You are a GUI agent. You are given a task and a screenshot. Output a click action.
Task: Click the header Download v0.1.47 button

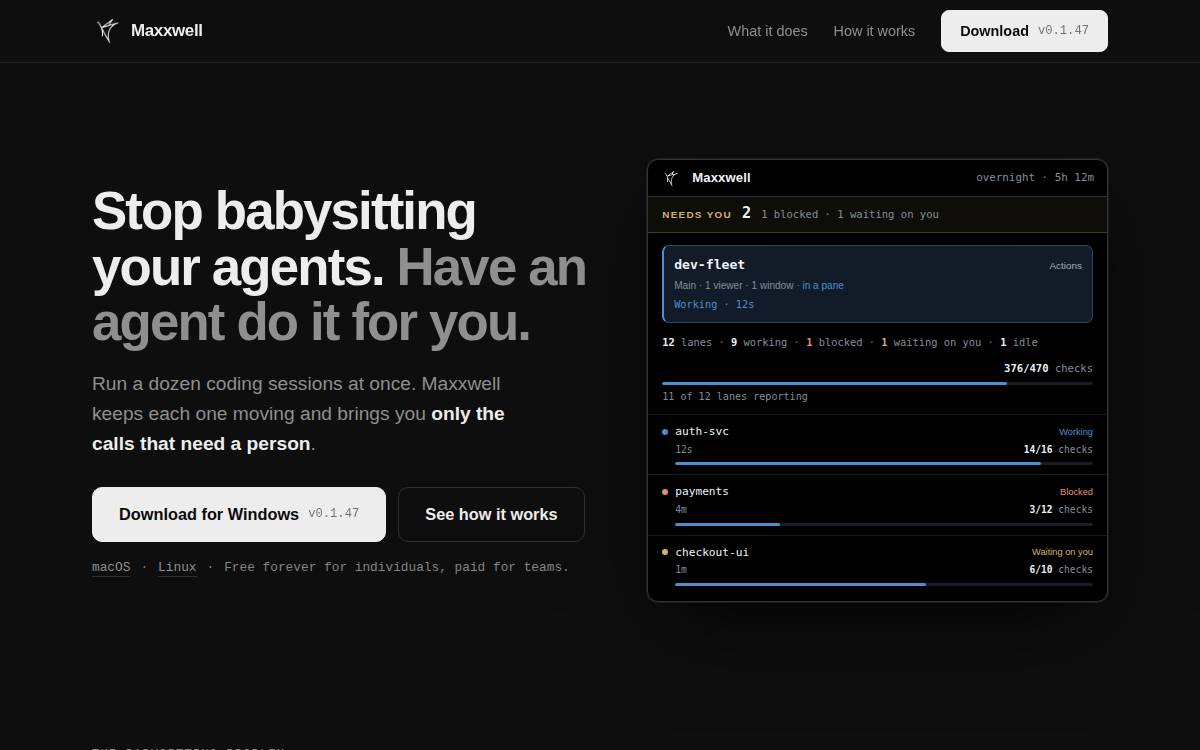point(1024,31)
